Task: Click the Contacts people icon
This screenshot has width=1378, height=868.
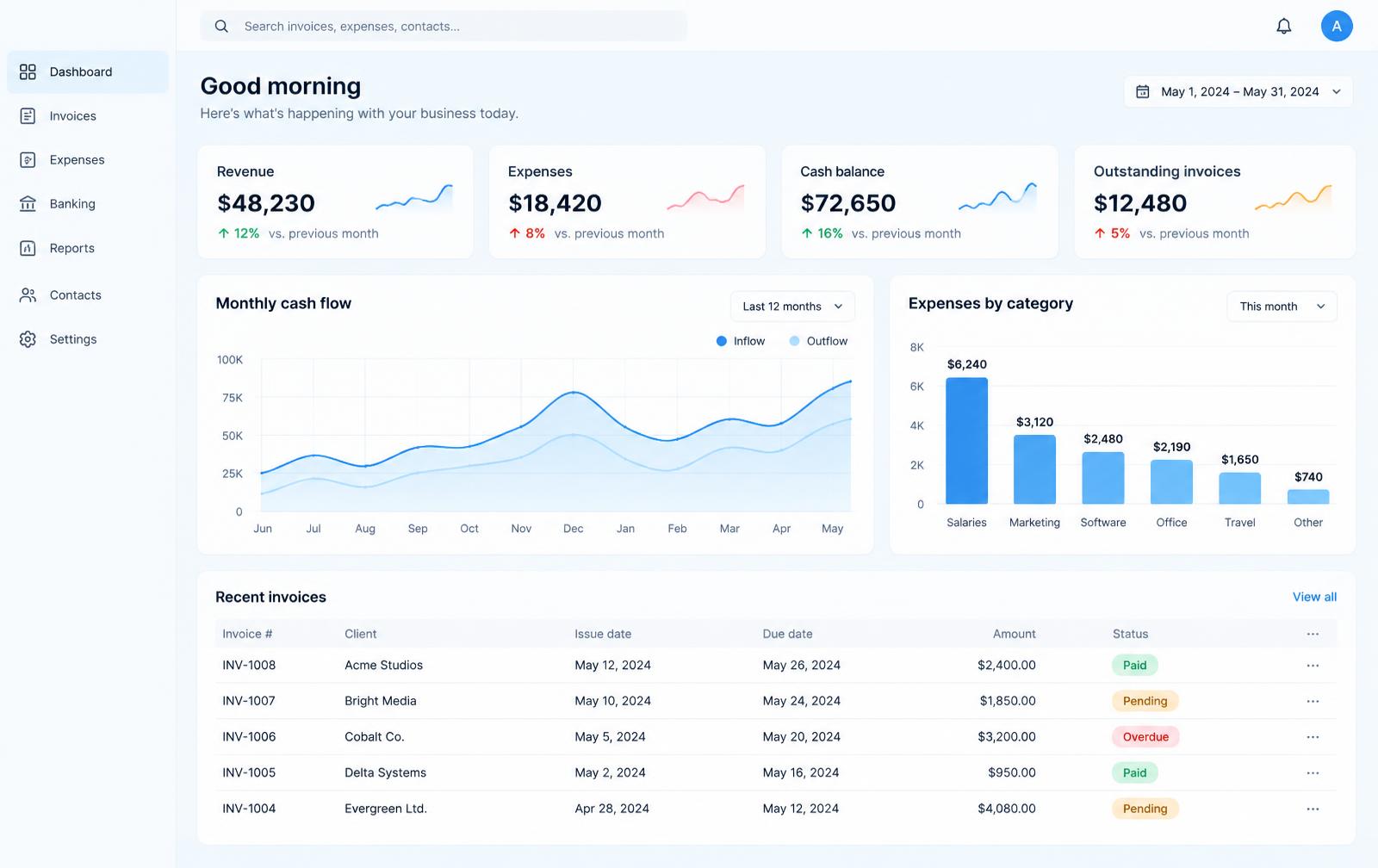Action: pos(28,295)
